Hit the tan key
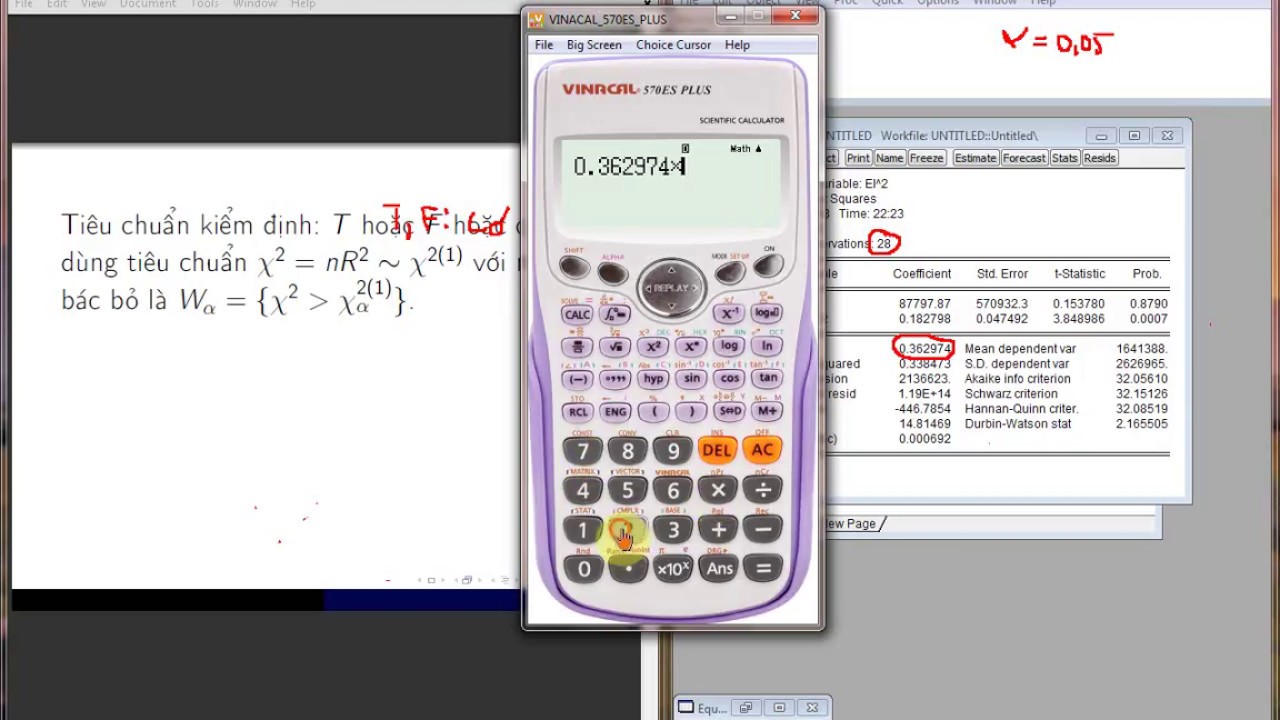Viewport: 1280px width, 720px height. click(x=768, y=379)
